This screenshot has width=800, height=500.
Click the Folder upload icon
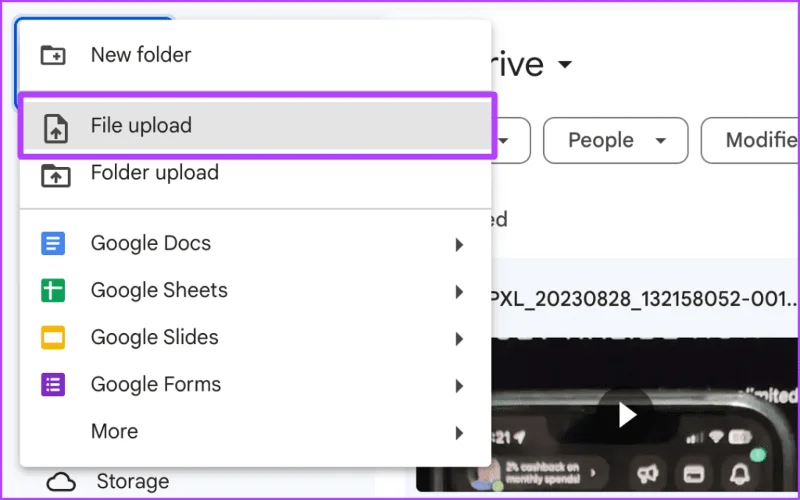click(56, 175)
